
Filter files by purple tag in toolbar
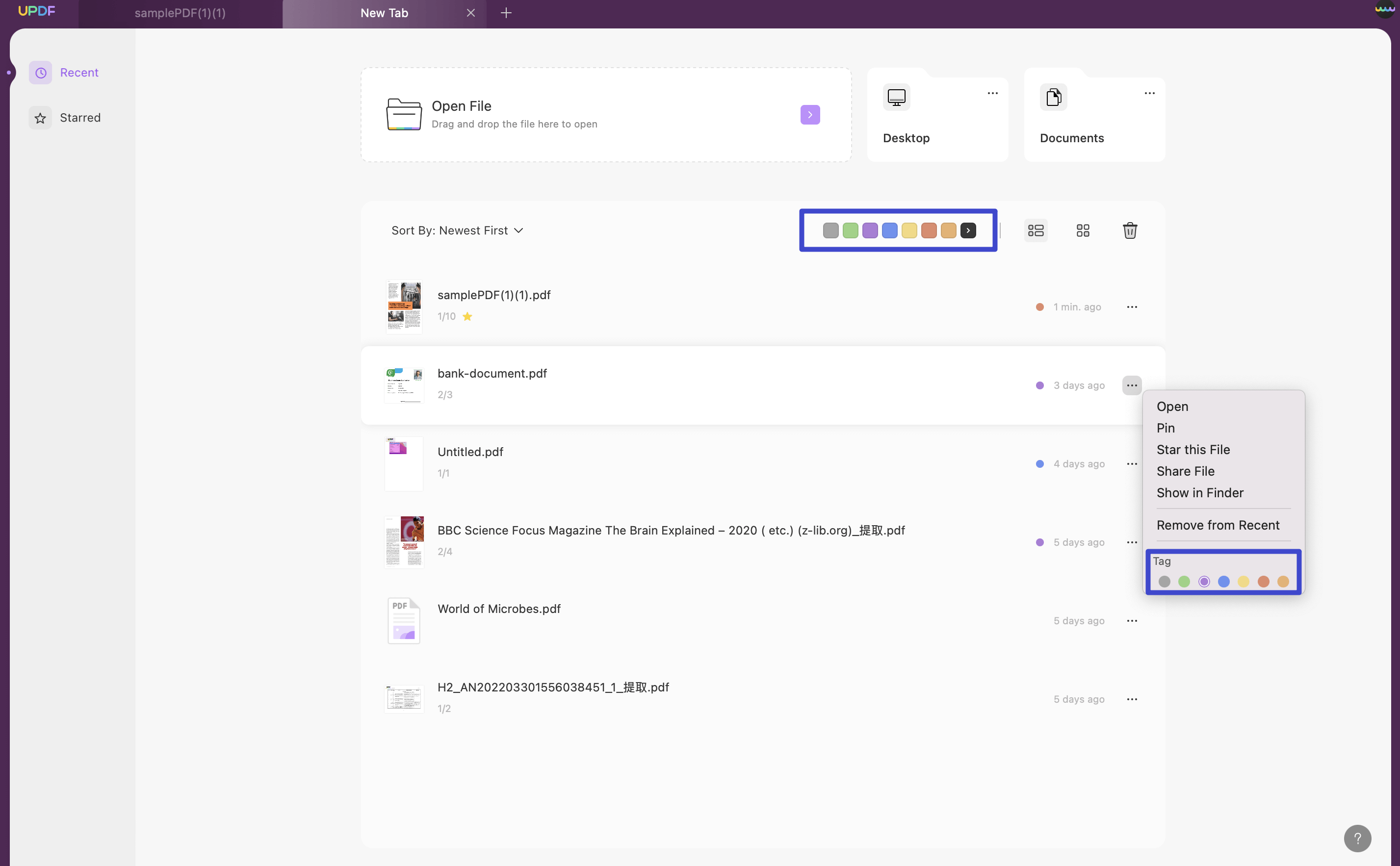[870, 231]
